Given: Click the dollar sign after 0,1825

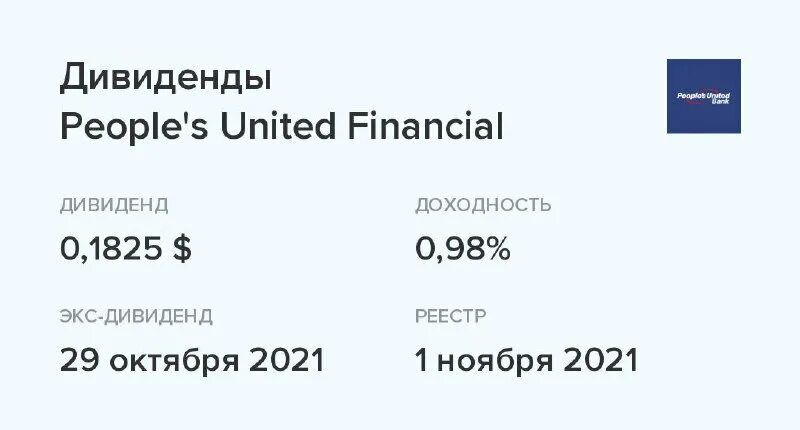Looking at the screenshot, I should click(x=181, y=250).
